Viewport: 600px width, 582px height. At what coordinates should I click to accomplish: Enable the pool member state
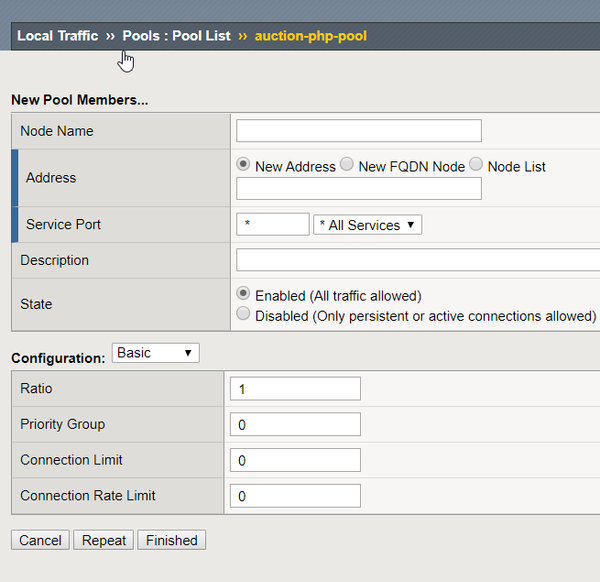coord(243,295)
